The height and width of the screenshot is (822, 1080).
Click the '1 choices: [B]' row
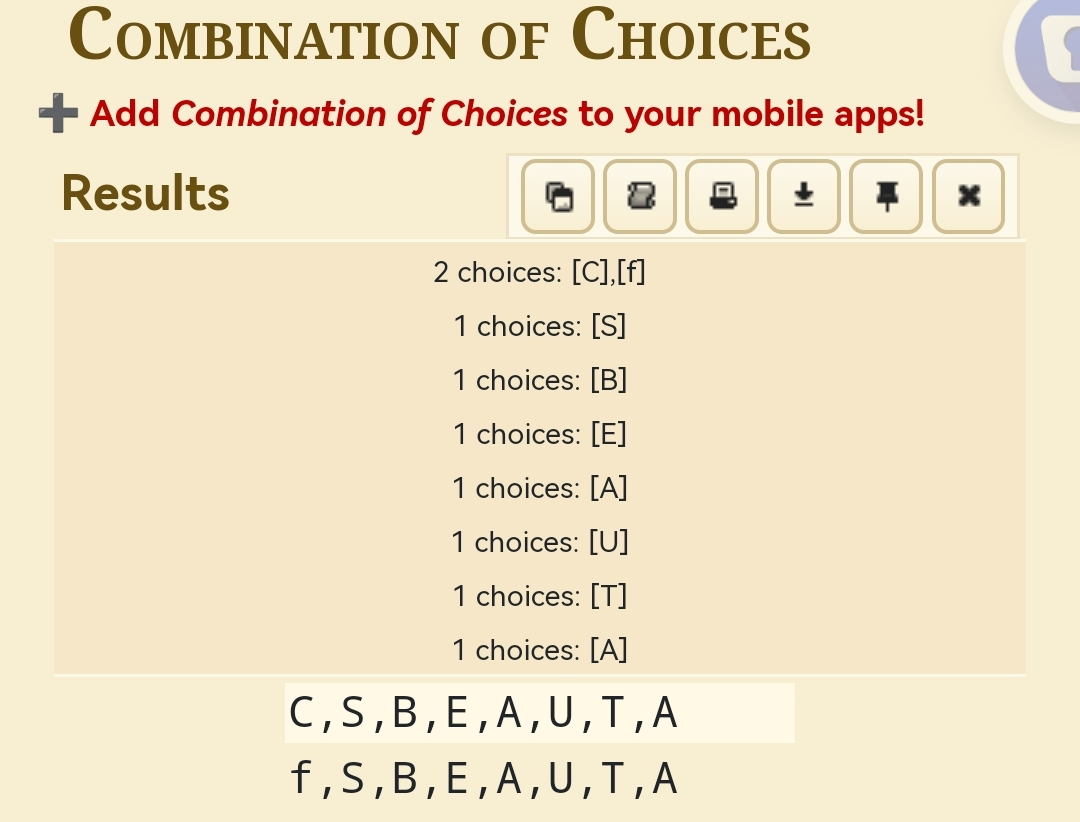pyautogui.click(x=539, y=380)
